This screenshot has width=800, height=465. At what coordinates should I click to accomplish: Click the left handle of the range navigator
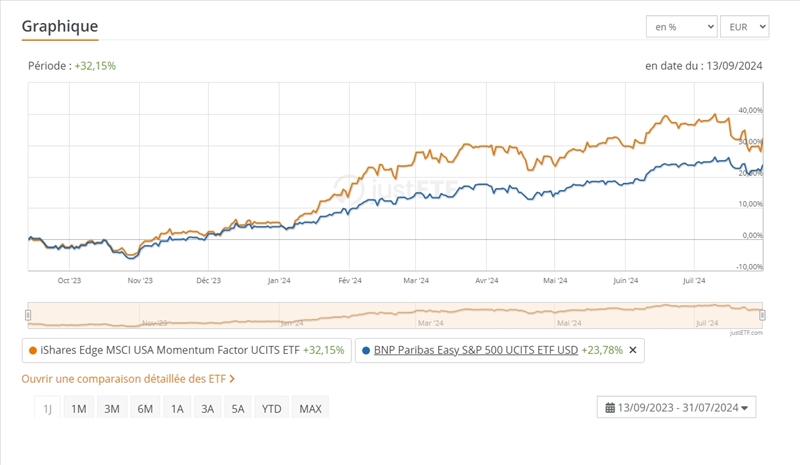pos(29,315)
